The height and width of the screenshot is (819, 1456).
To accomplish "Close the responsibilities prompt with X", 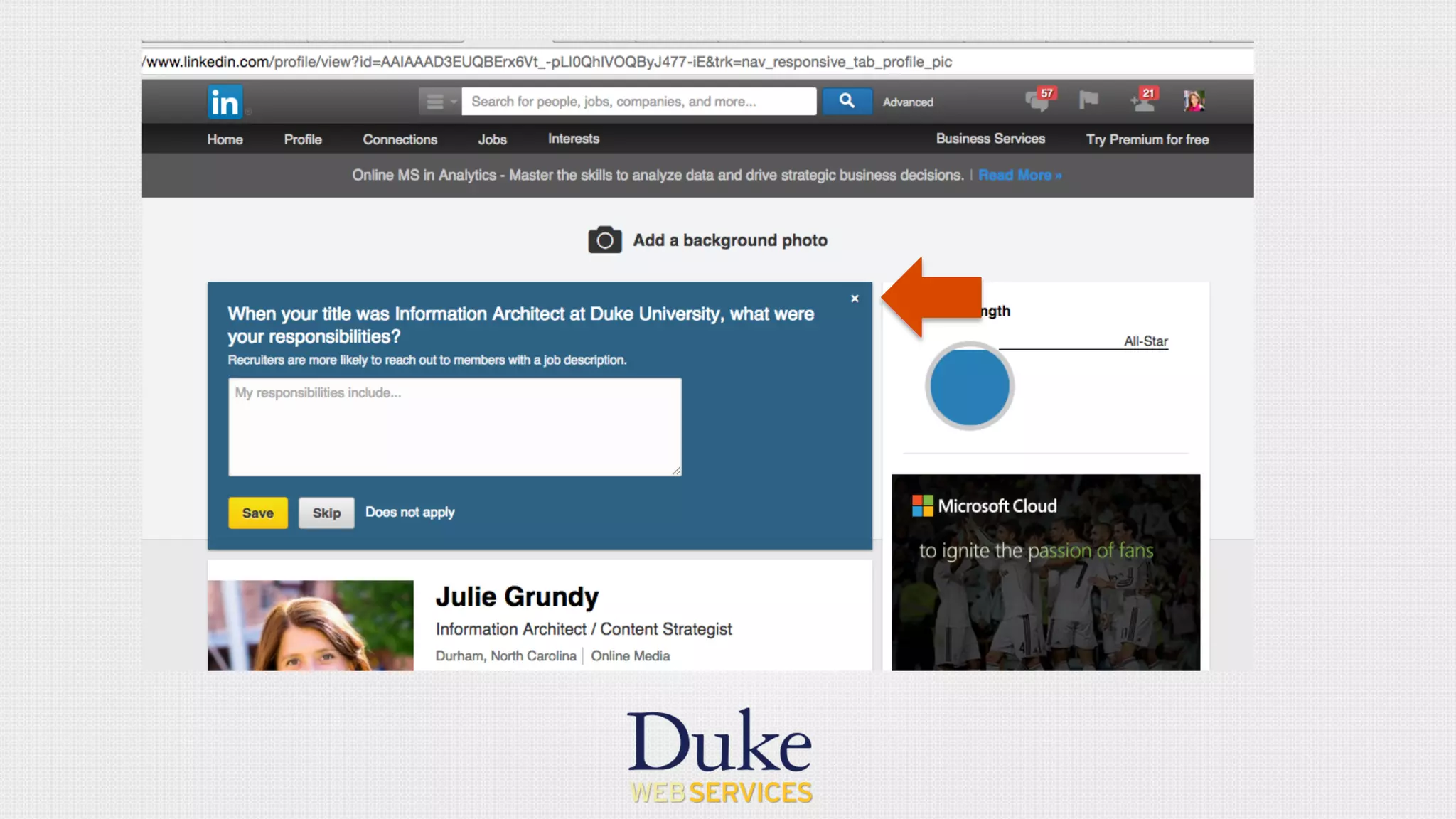I will click(x=855, y=299).
